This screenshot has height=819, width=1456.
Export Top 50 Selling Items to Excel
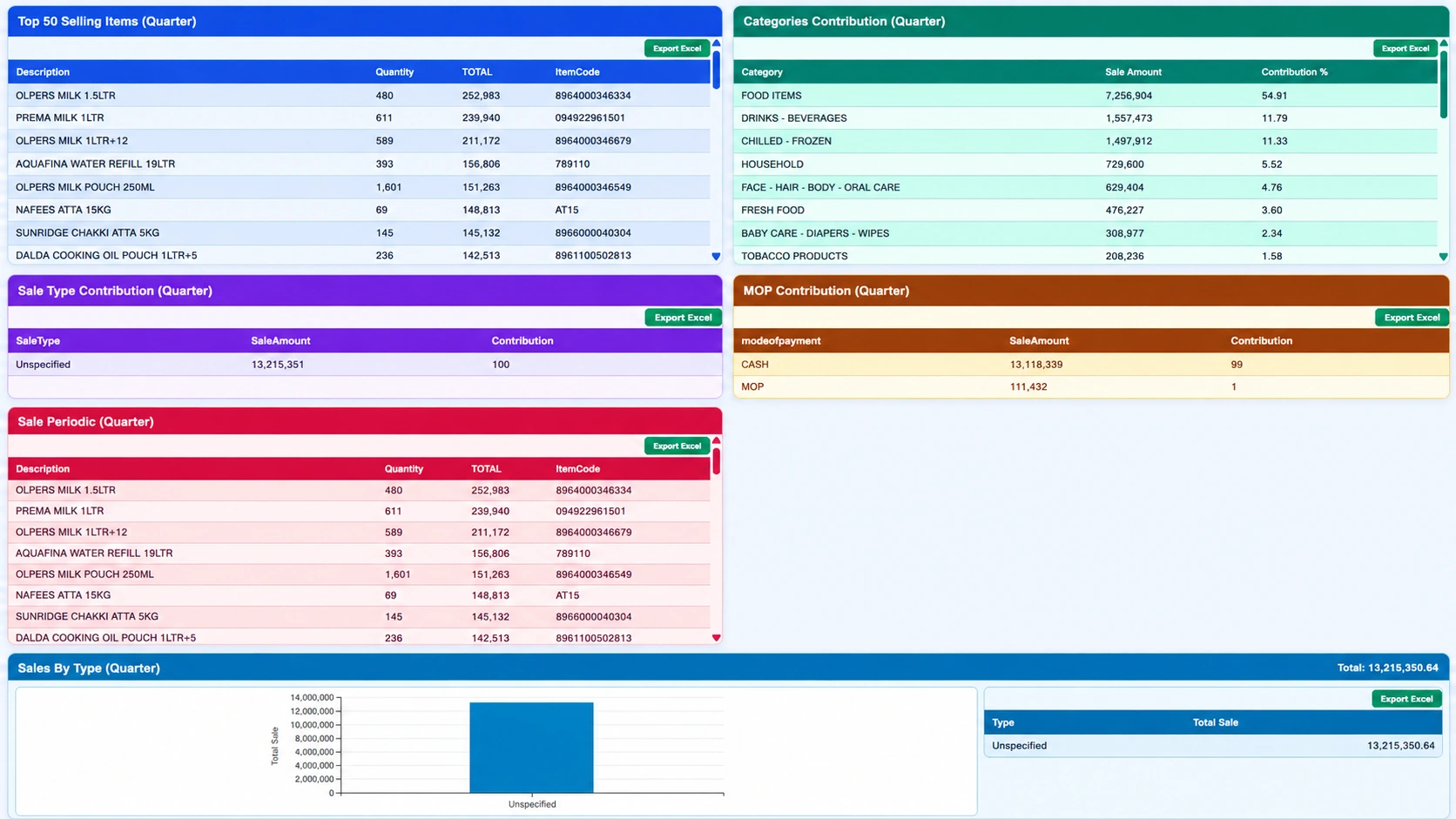677,49
